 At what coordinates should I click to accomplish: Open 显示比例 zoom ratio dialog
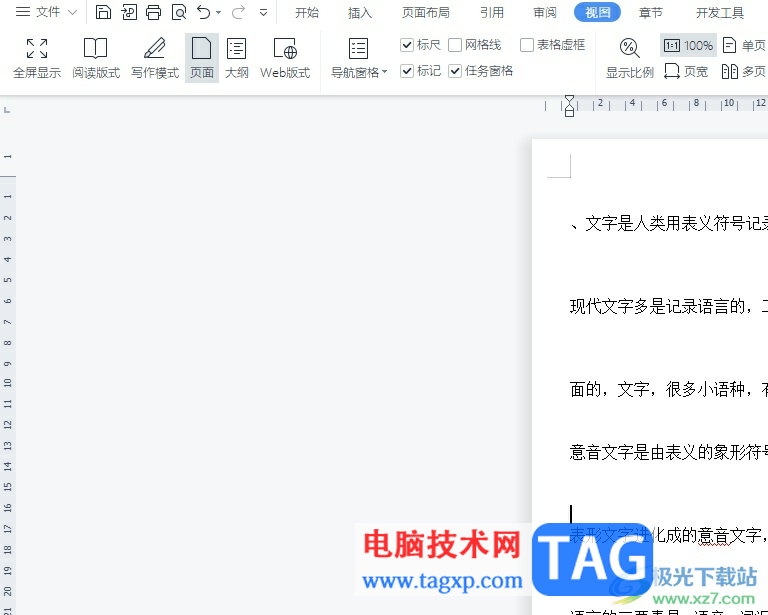tap(630, 58)
